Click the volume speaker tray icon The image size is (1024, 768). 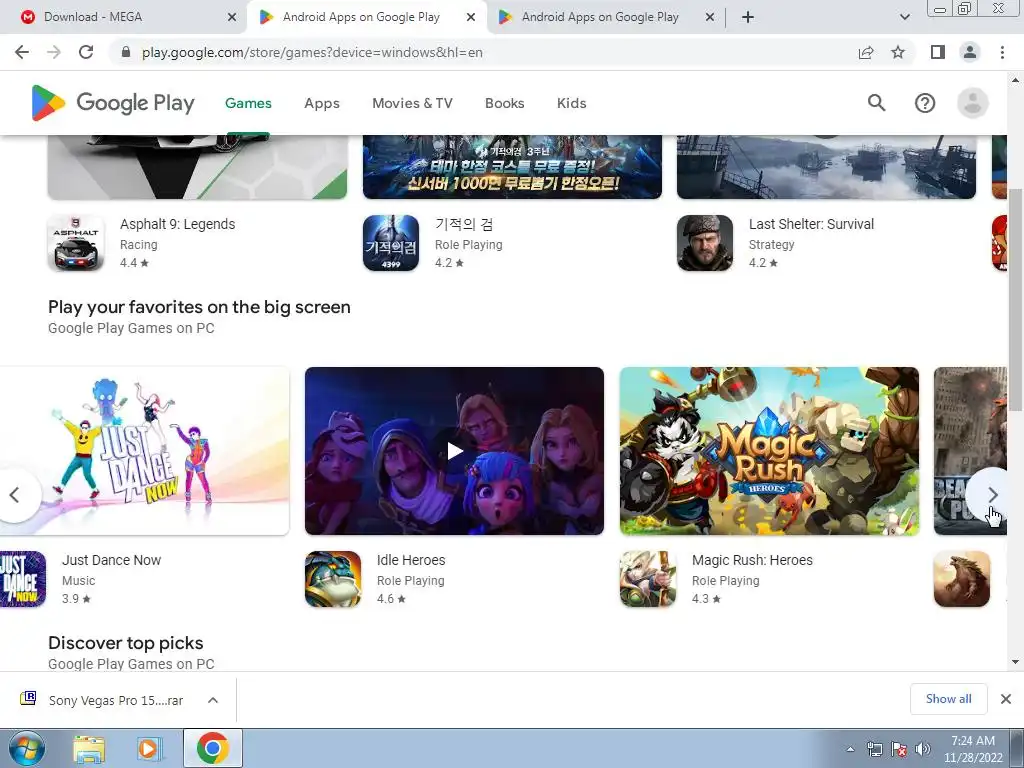point(922,749)
